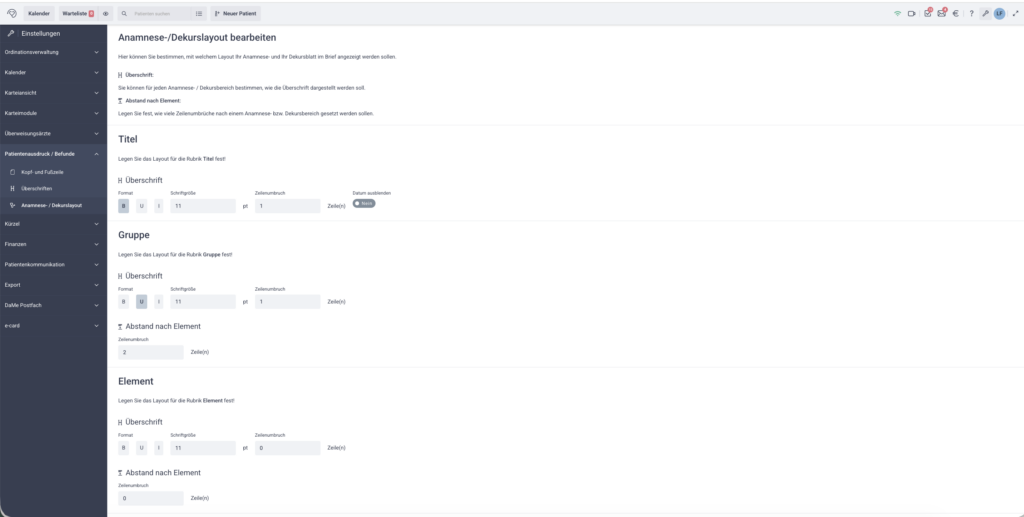Click the Euro finance icon
The height and width of the screenshot is (517, 1024).
pos(955,13)
